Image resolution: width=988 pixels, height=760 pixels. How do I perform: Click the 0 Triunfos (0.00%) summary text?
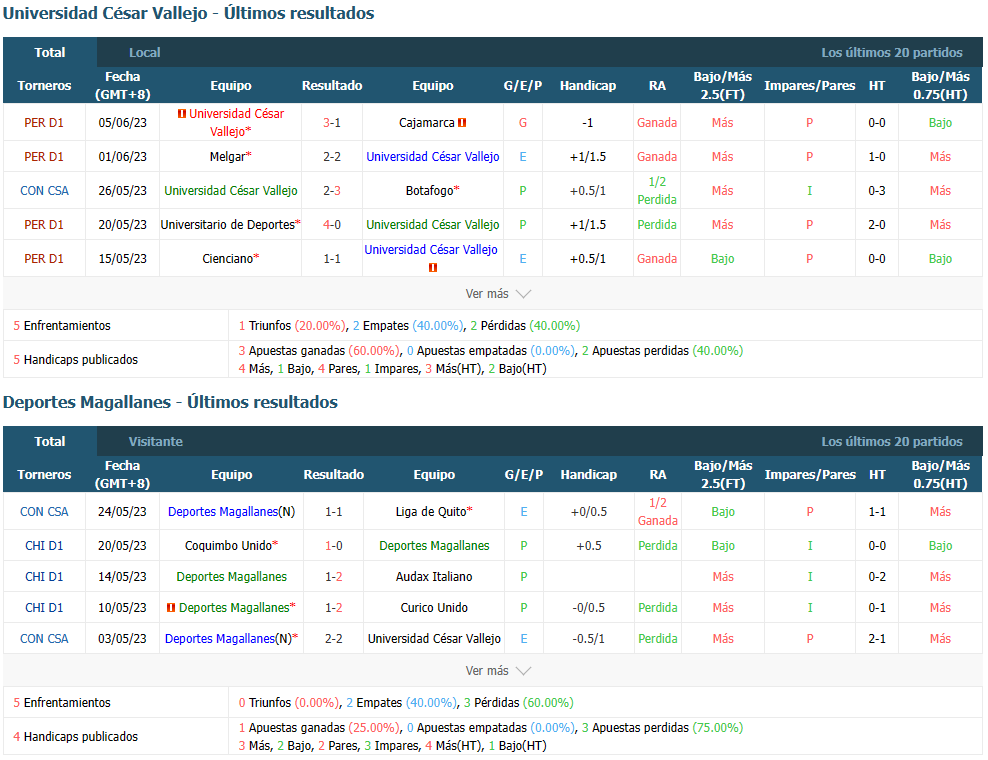tap(289, 703)
